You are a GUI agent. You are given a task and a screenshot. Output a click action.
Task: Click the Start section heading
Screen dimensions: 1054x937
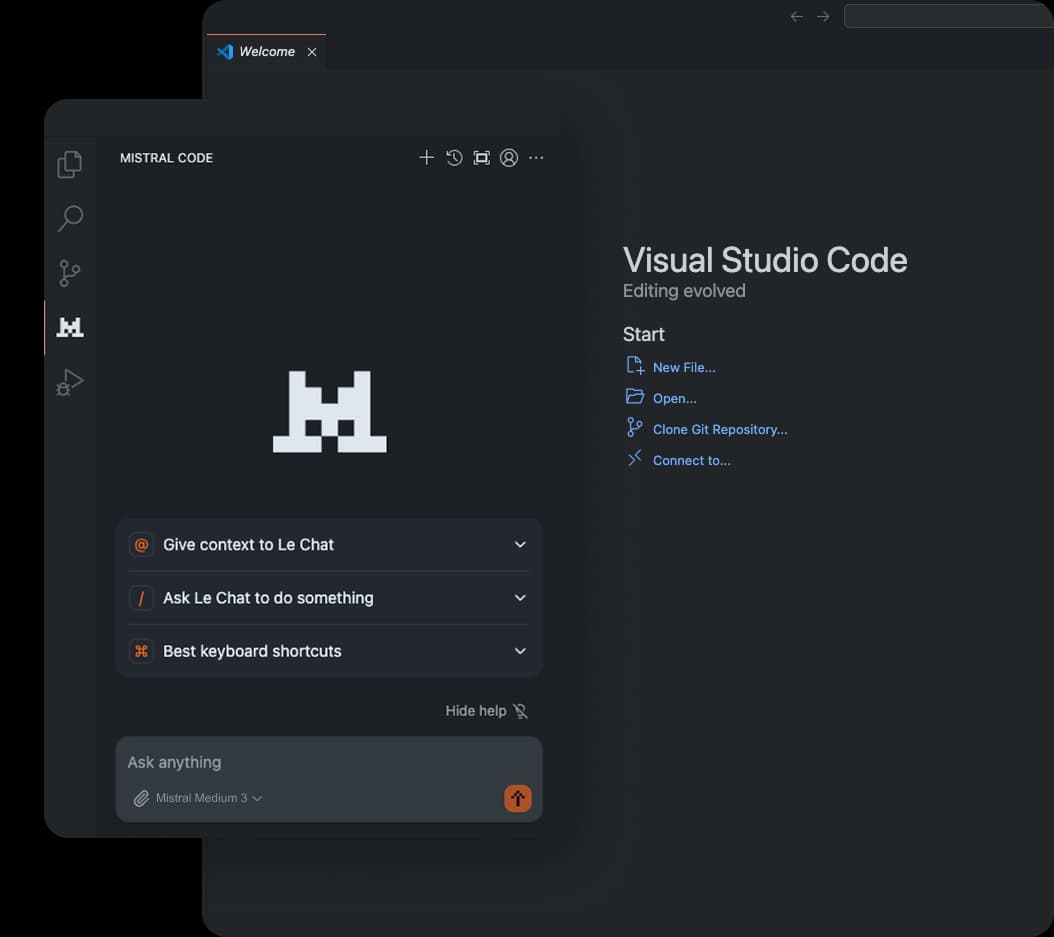pos(643,335)
